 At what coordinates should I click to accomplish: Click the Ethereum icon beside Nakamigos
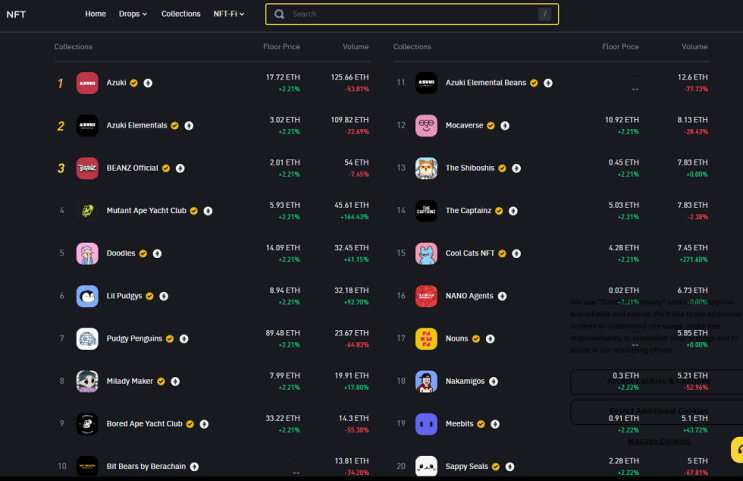493,381
